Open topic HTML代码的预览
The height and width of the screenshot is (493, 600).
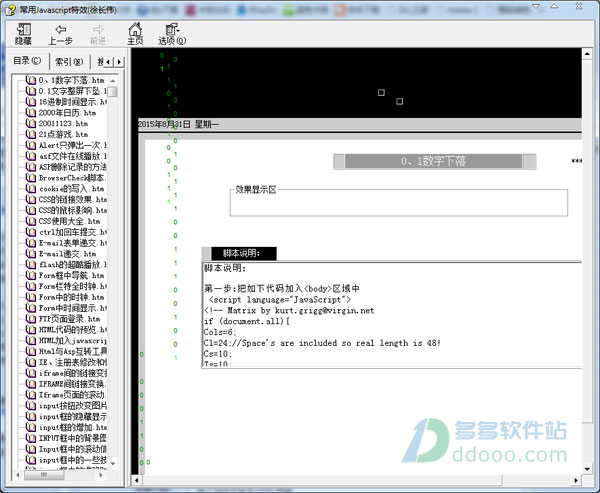point(73,330)
